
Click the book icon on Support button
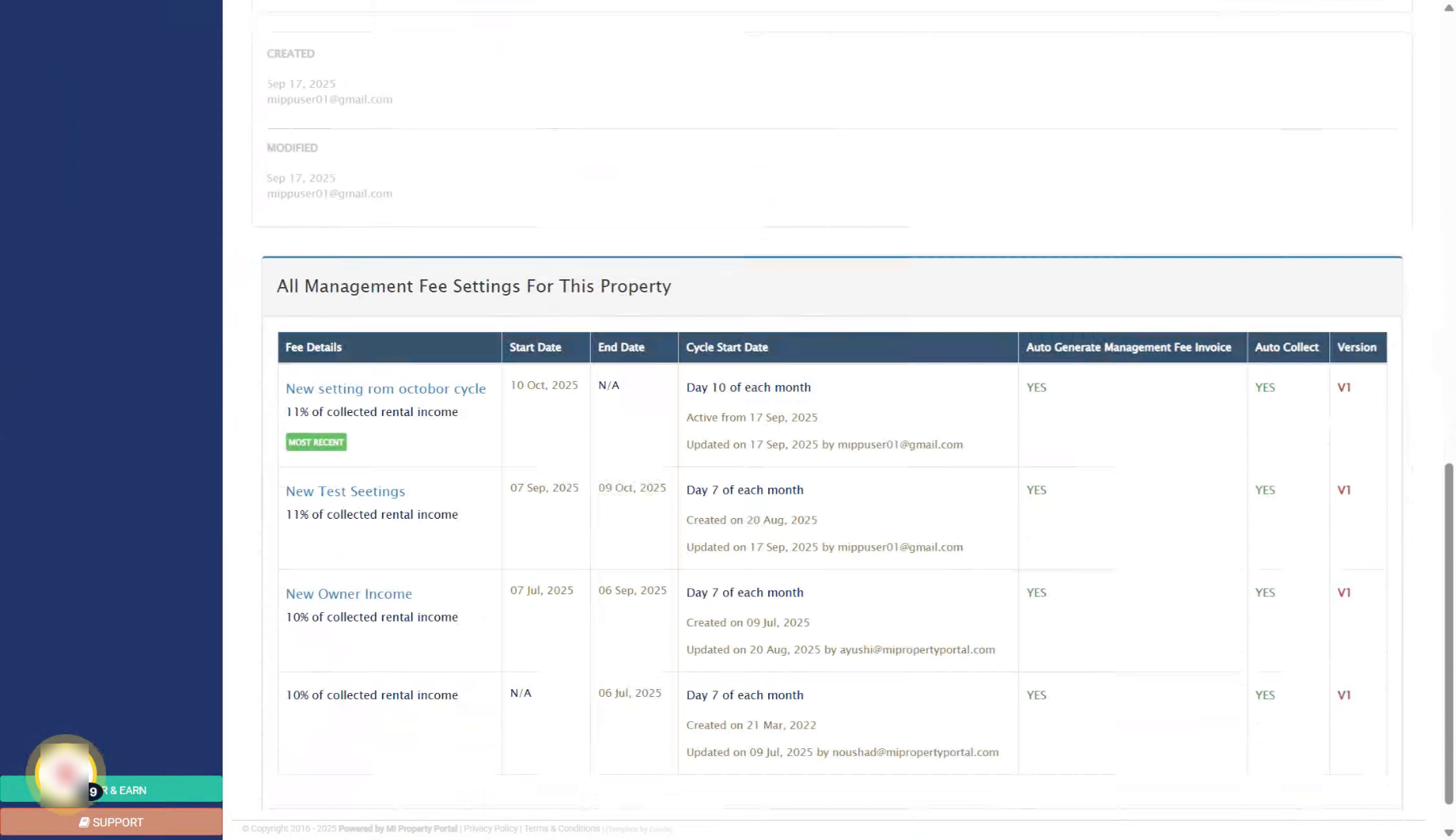pos(84,822)
